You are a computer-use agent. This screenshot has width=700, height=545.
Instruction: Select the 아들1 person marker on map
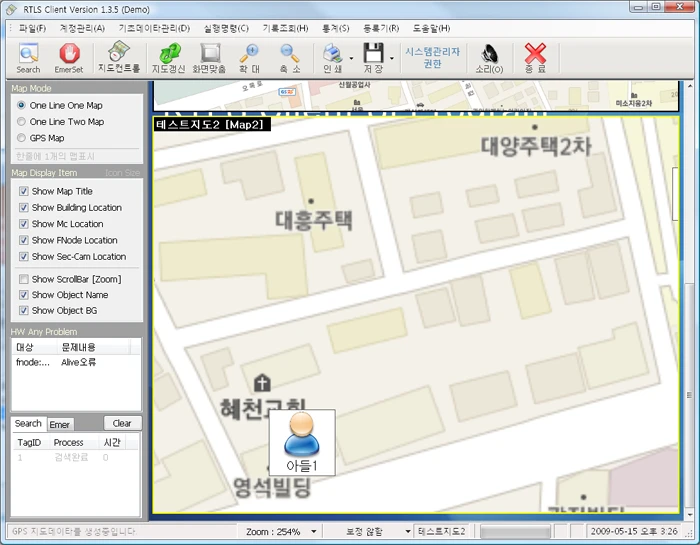(302, 442)
